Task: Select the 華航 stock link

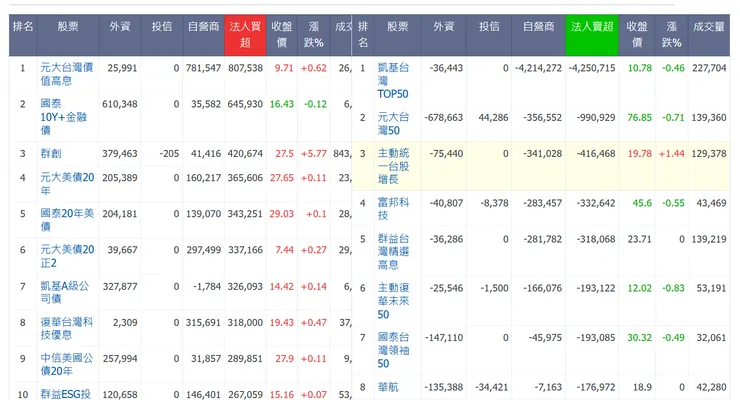Action: (389, 387)
